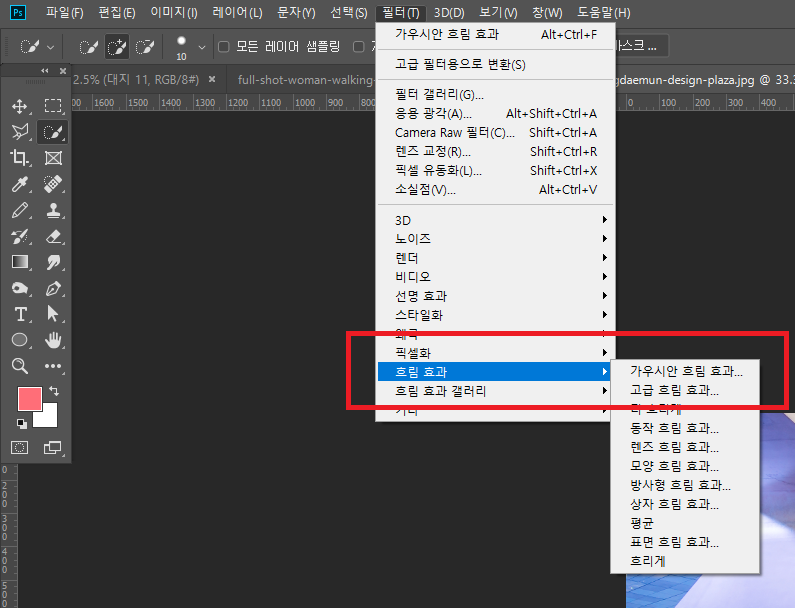This screenshot has width=795, height=608.
Task: Toggle Quick Mask mode
Action: click(x=19, y=446)
